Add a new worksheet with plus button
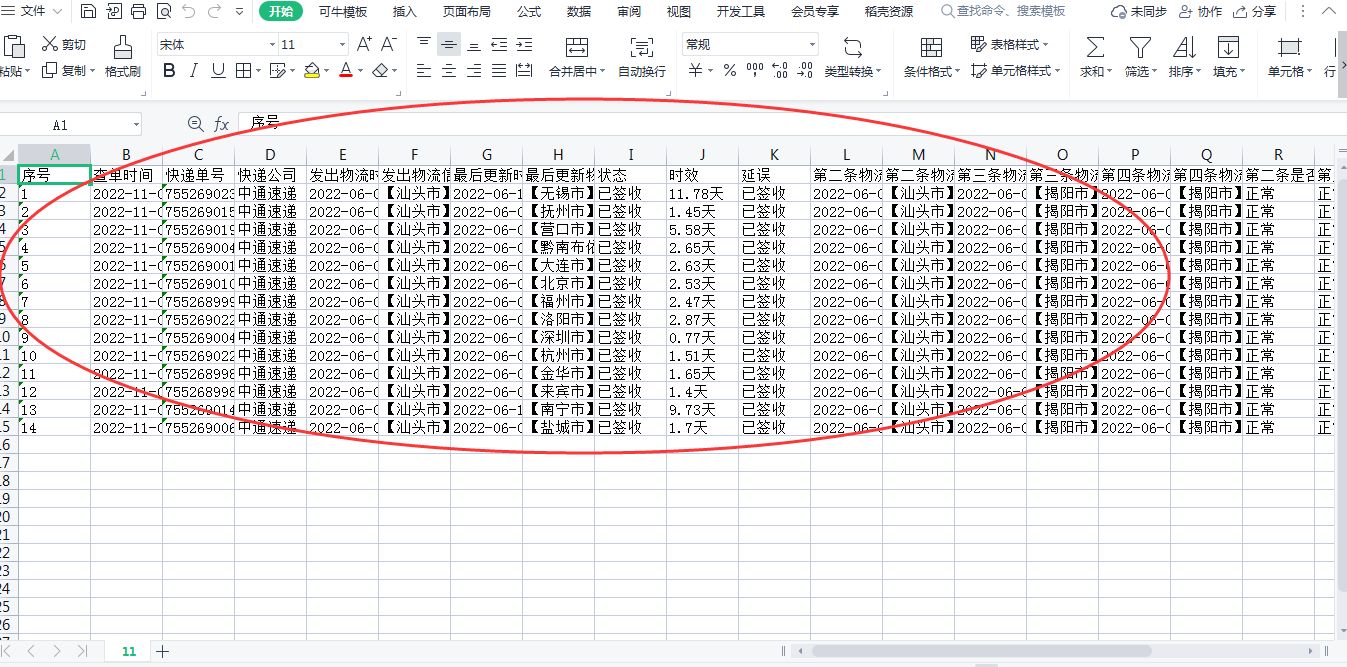The height and width of the screenshot is (667, 1347). 163,650
